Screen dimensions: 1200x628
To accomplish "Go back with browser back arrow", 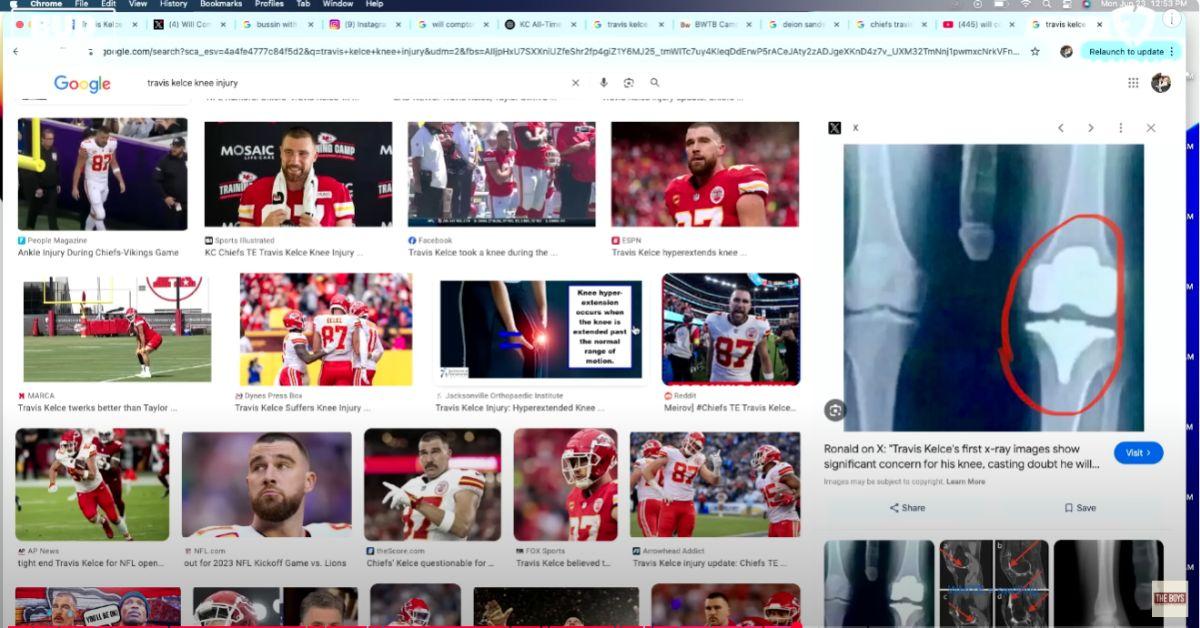I will [x=15, y=51].
